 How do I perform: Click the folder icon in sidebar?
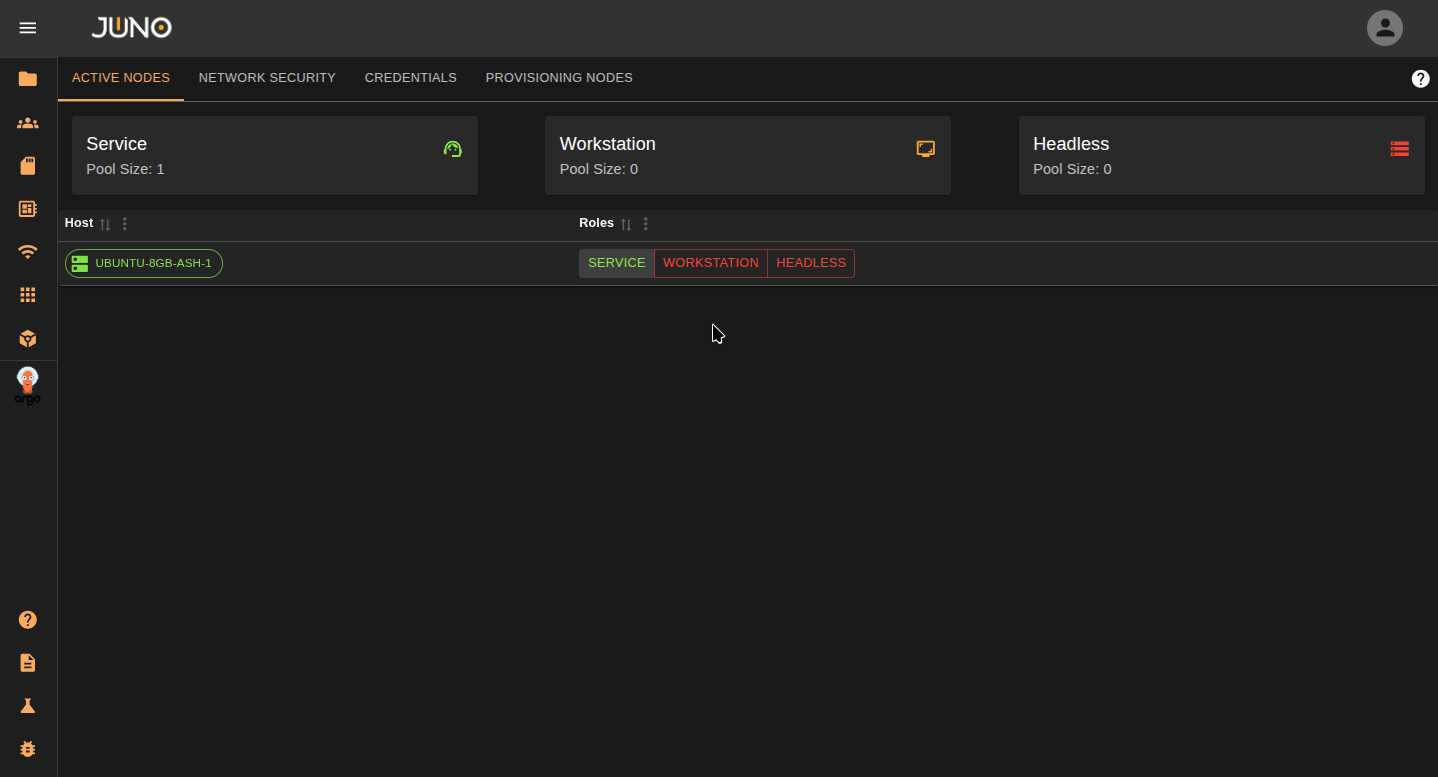click(28, 79)
